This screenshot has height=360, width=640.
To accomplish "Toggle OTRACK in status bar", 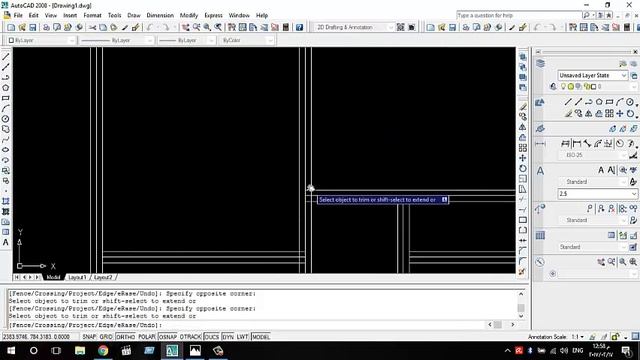I will 191,337.
